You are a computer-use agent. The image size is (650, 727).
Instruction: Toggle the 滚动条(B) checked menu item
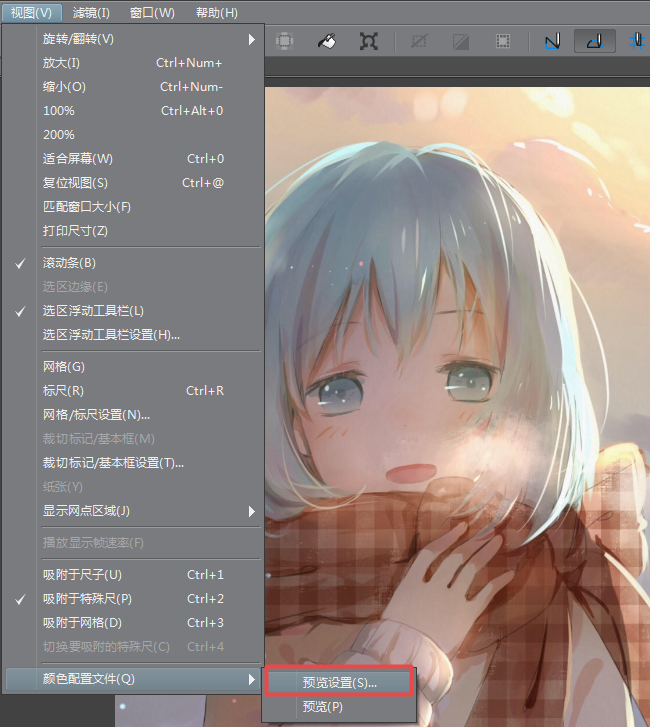click(133, 263)
